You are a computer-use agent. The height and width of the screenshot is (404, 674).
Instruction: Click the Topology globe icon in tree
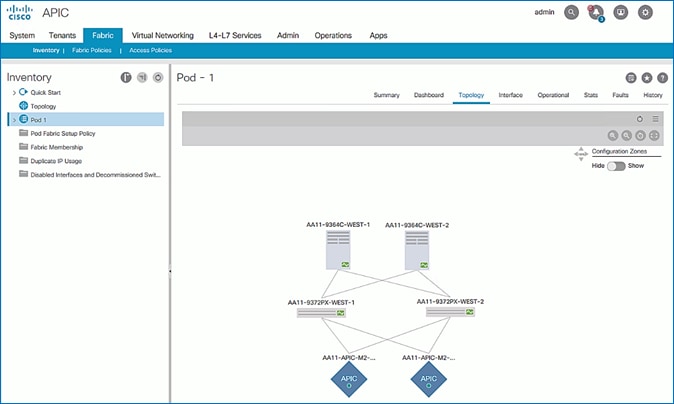(x=24, y=105)
